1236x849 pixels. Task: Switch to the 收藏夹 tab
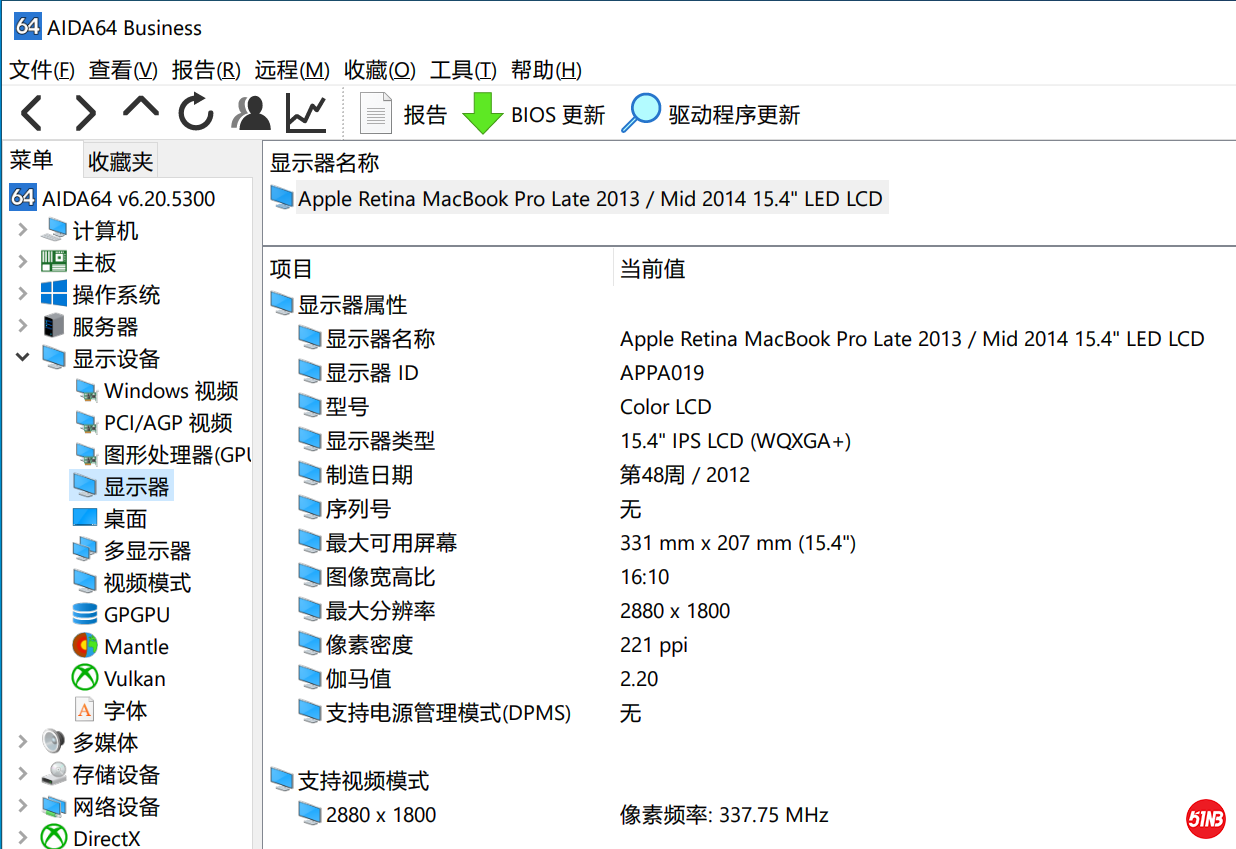click(120, 161)
